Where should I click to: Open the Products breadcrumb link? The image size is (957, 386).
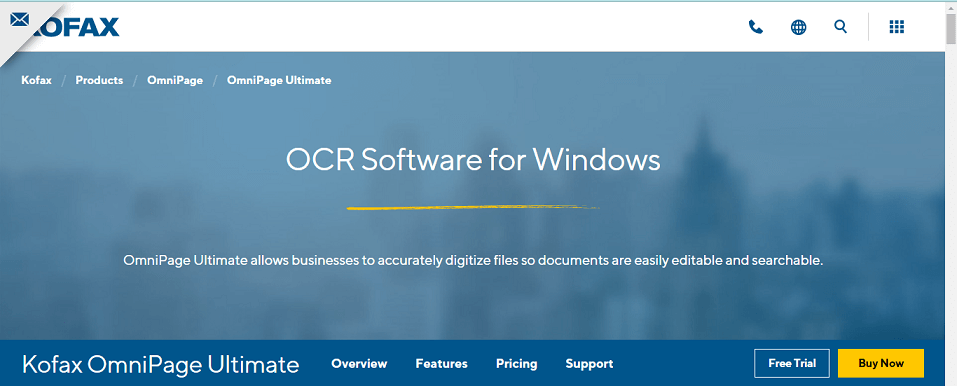coord(99,80)
